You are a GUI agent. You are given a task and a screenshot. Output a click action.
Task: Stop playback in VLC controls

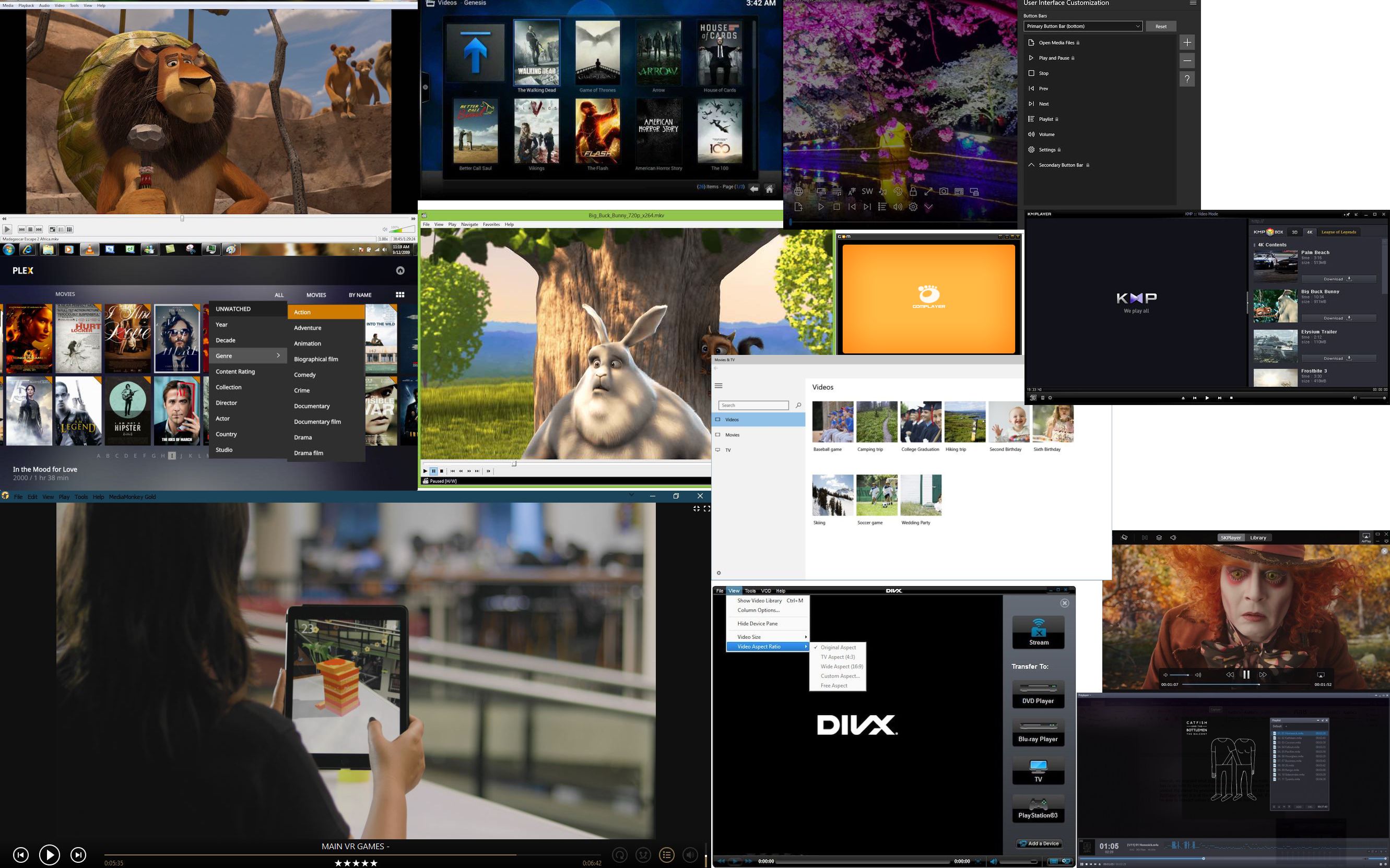[30, 229]
